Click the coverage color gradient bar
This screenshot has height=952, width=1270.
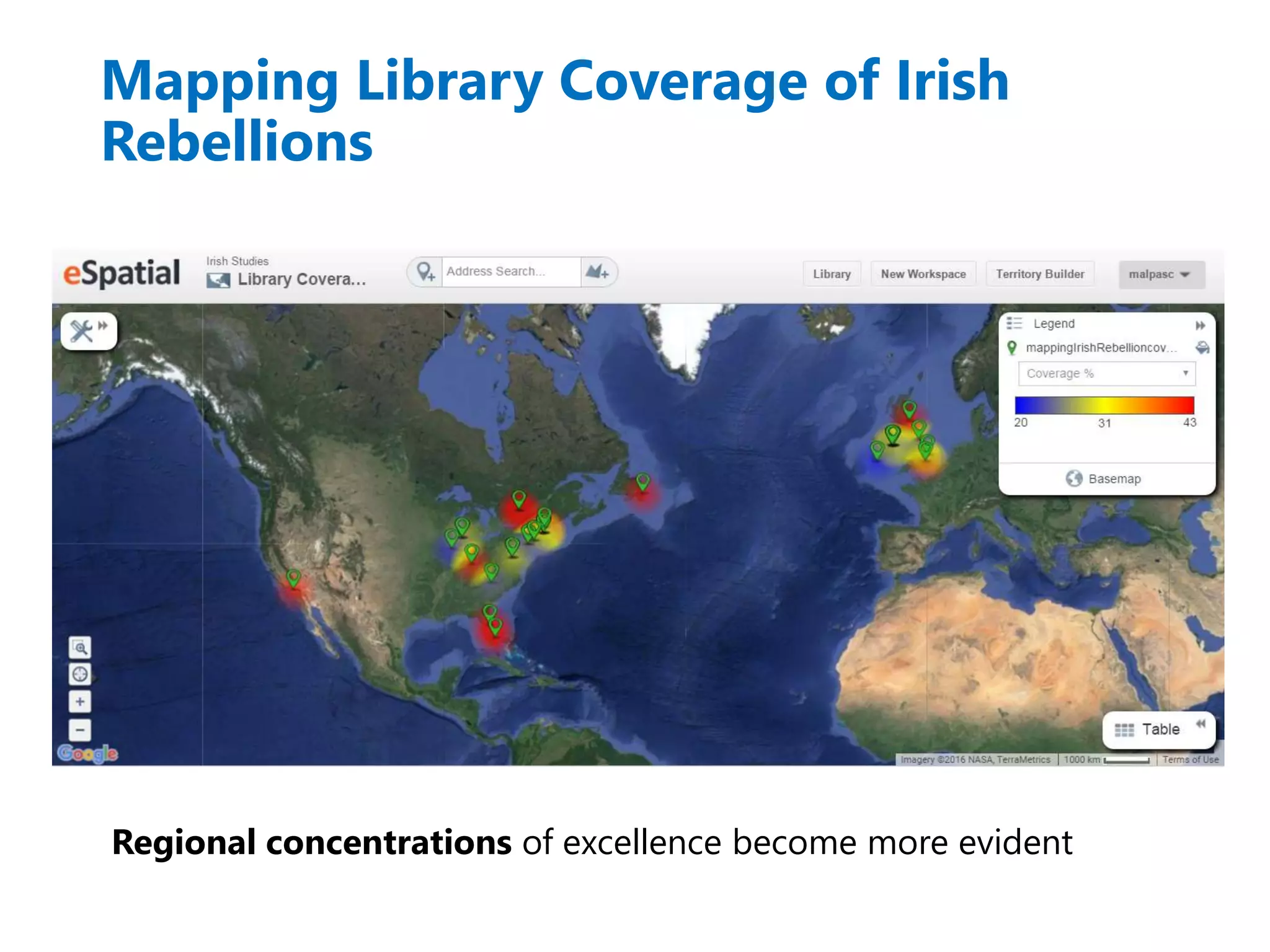(x=1104, y=405)
